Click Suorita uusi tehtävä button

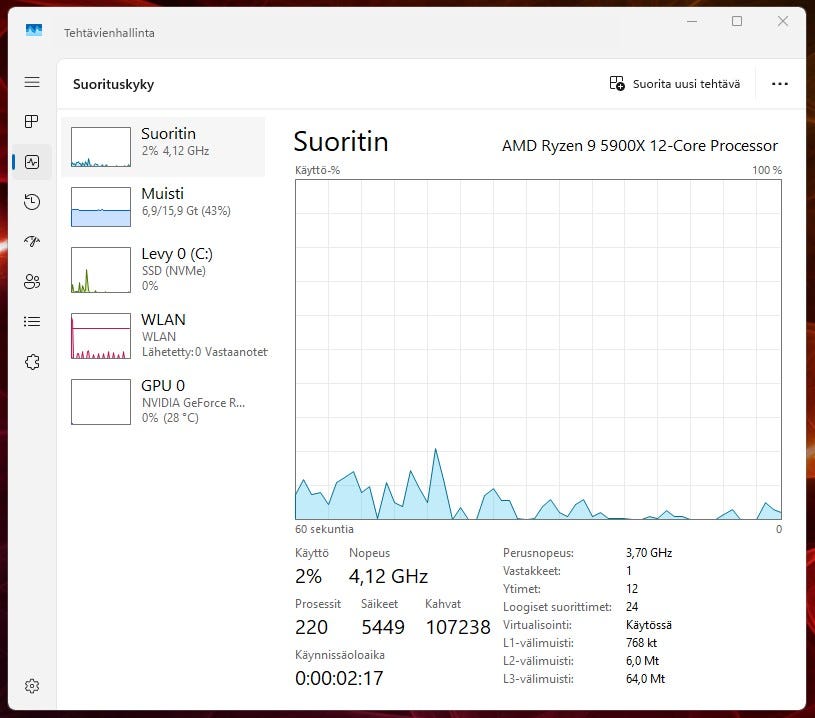[x=675, y=84]
